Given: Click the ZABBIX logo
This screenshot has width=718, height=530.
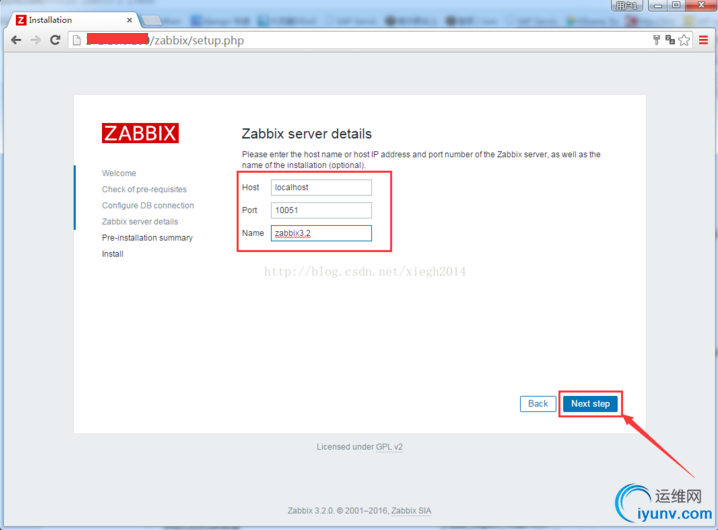Looking at the screenshot, I should point(140,133).
